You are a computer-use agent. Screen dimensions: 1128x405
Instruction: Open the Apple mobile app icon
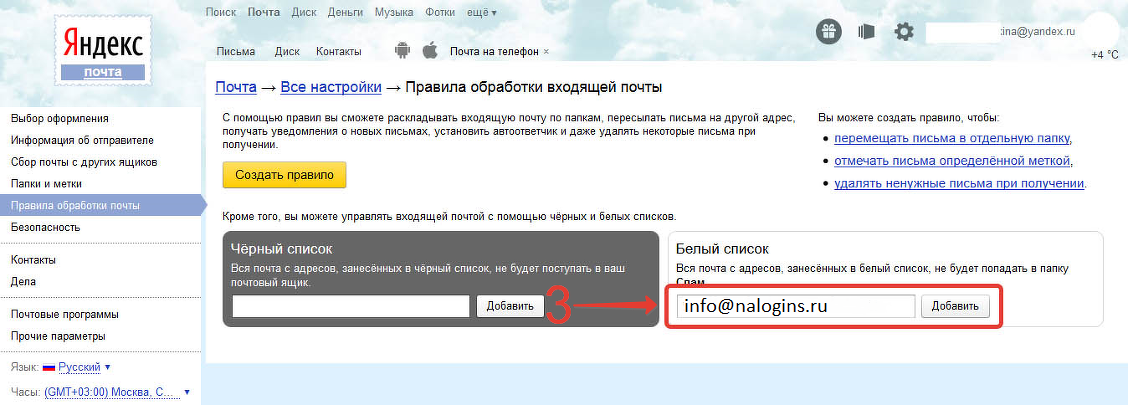(430, 51)
